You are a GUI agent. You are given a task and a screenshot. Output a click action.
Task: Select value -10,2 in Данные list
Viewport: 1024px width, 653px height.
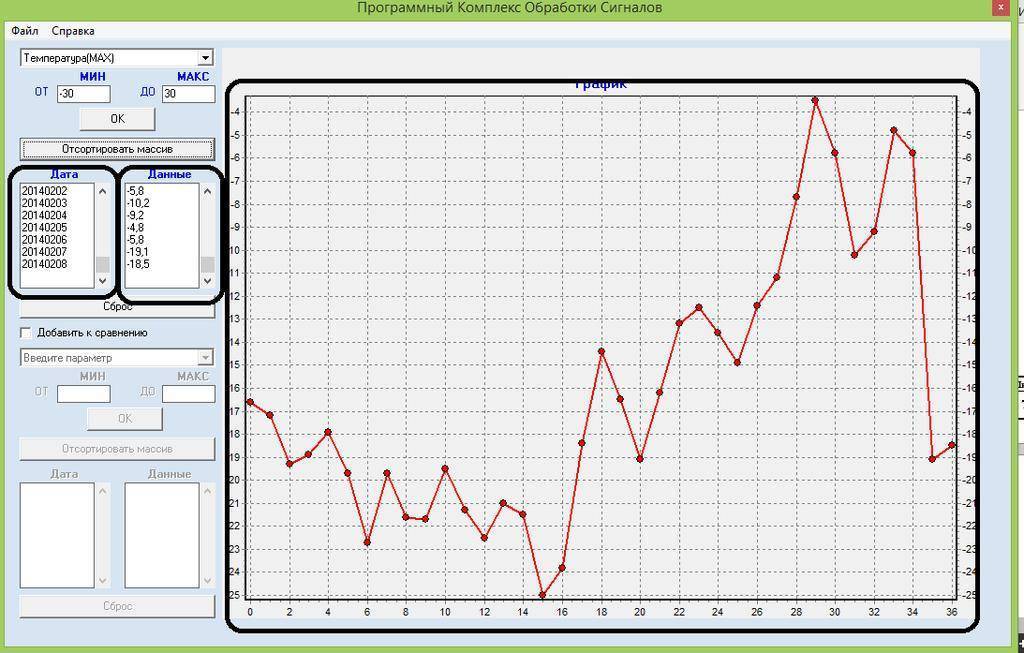[139, 203]
